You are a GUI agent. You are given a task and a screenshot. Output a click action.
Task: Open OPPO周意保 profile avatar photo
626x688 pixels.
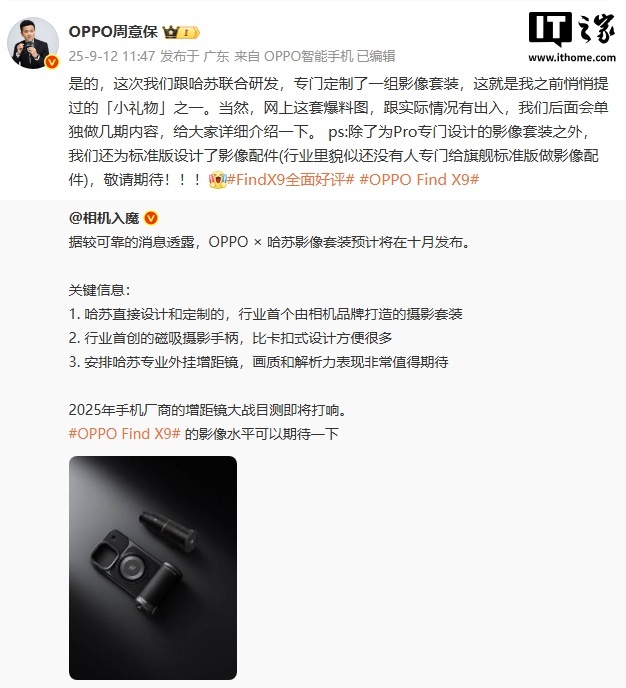click(x=33, y=43)
